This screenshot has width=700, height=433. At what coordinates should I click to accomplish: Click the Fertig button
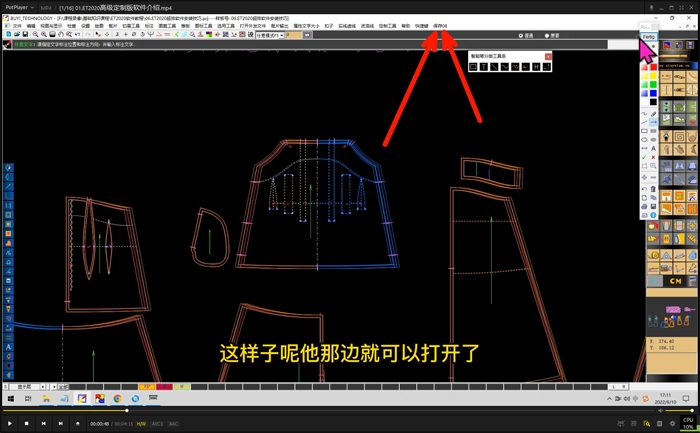point(648,37)
